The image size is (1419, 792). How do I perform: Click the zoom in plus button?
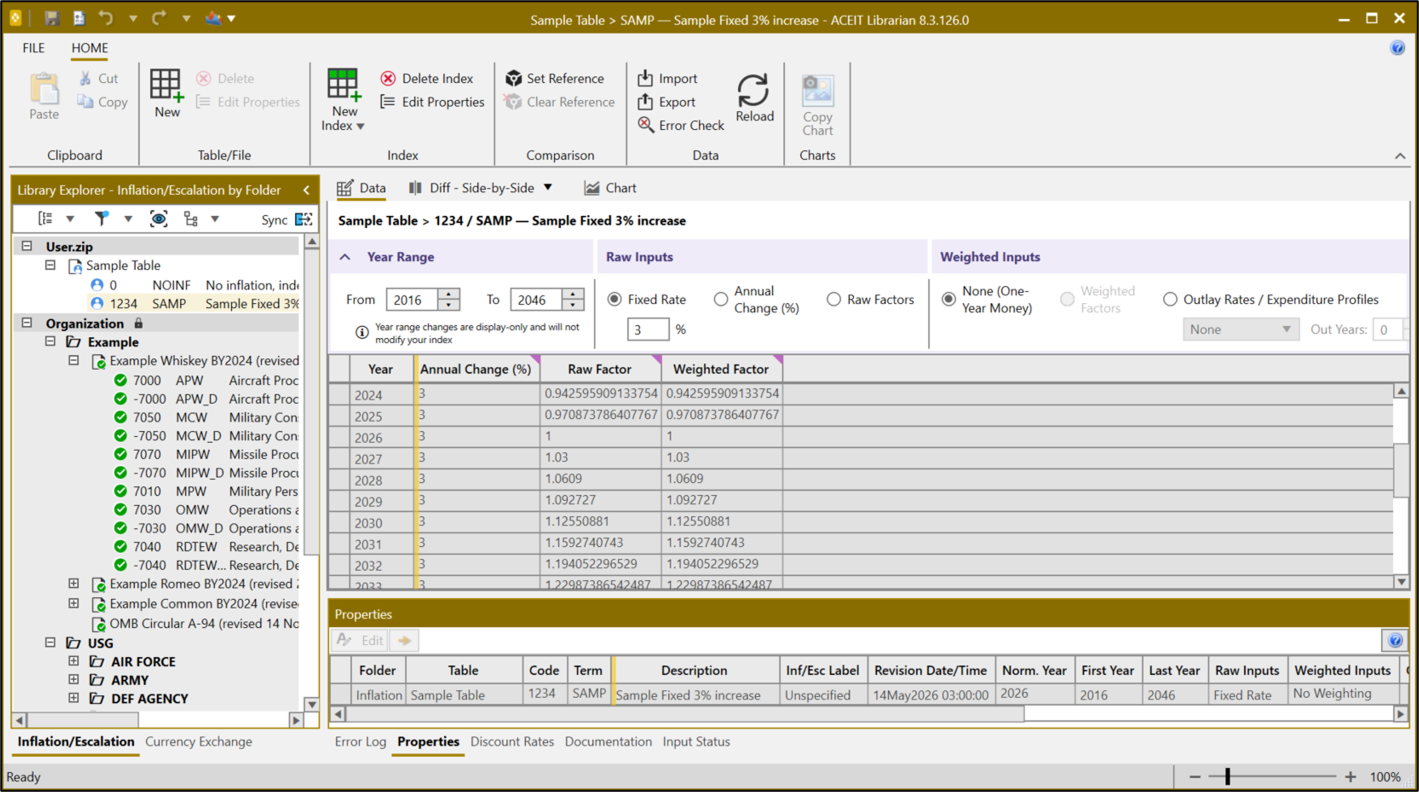(x=1350, y=777)
